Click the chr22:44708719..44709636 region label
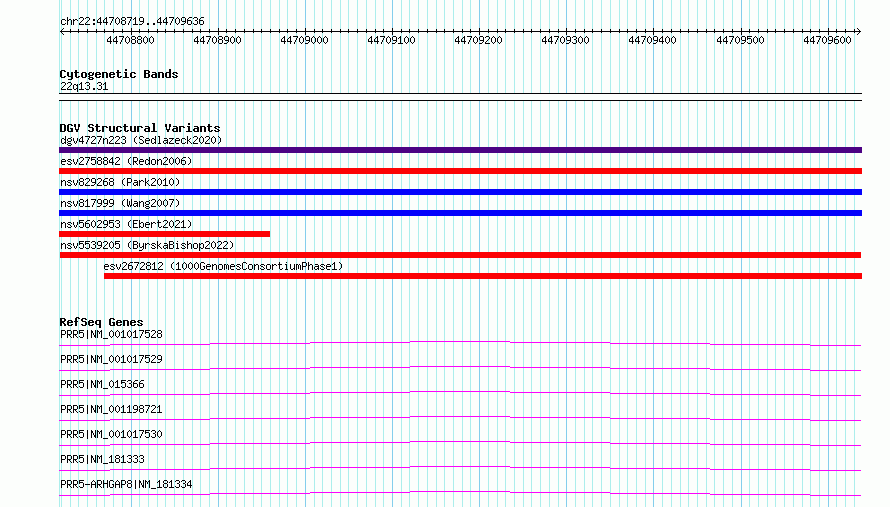The image size is (890, 507). coord(132,21)
